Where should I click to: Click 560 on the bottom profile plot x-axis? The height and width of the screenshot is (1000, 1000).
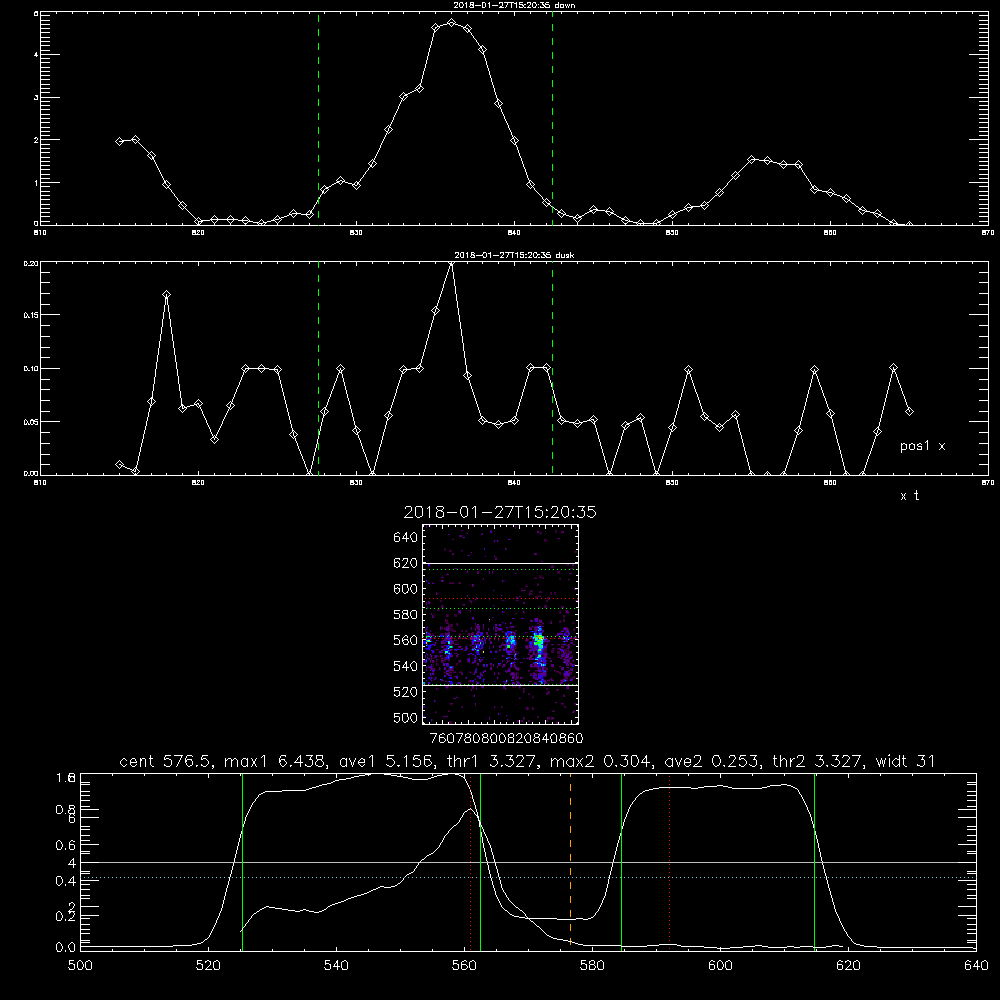coord(464,966)
